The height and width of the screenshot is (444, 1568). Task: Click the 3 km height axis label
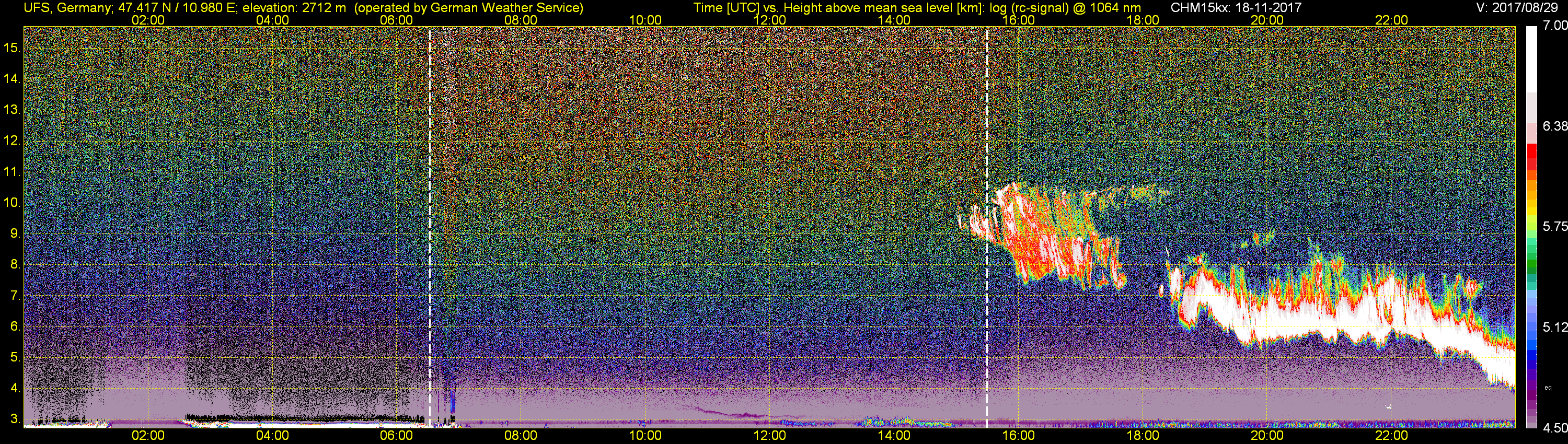[15, 419]
